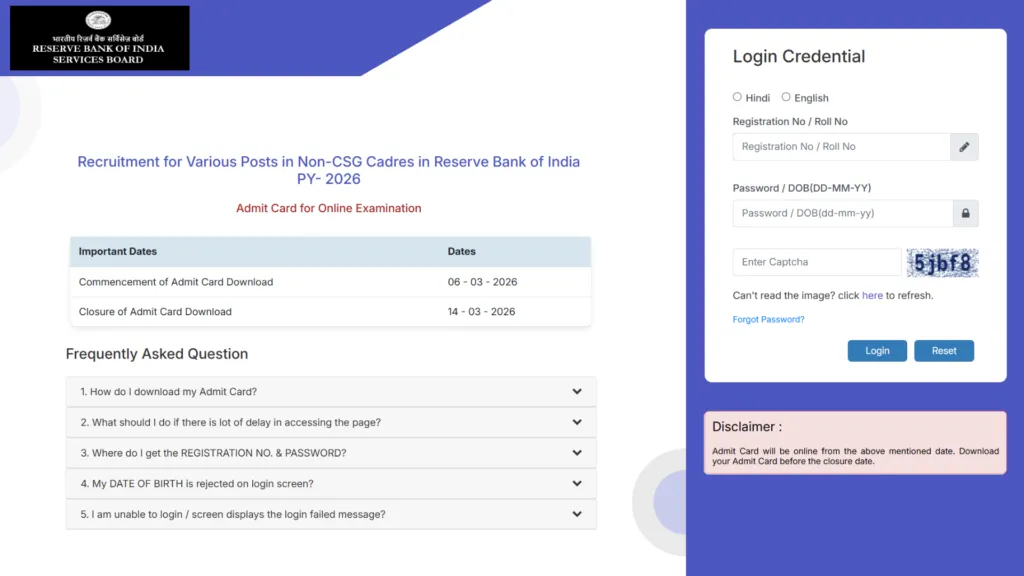Open the Forgot Password link
Screen dimensions: 1024x576
[768, 319]
